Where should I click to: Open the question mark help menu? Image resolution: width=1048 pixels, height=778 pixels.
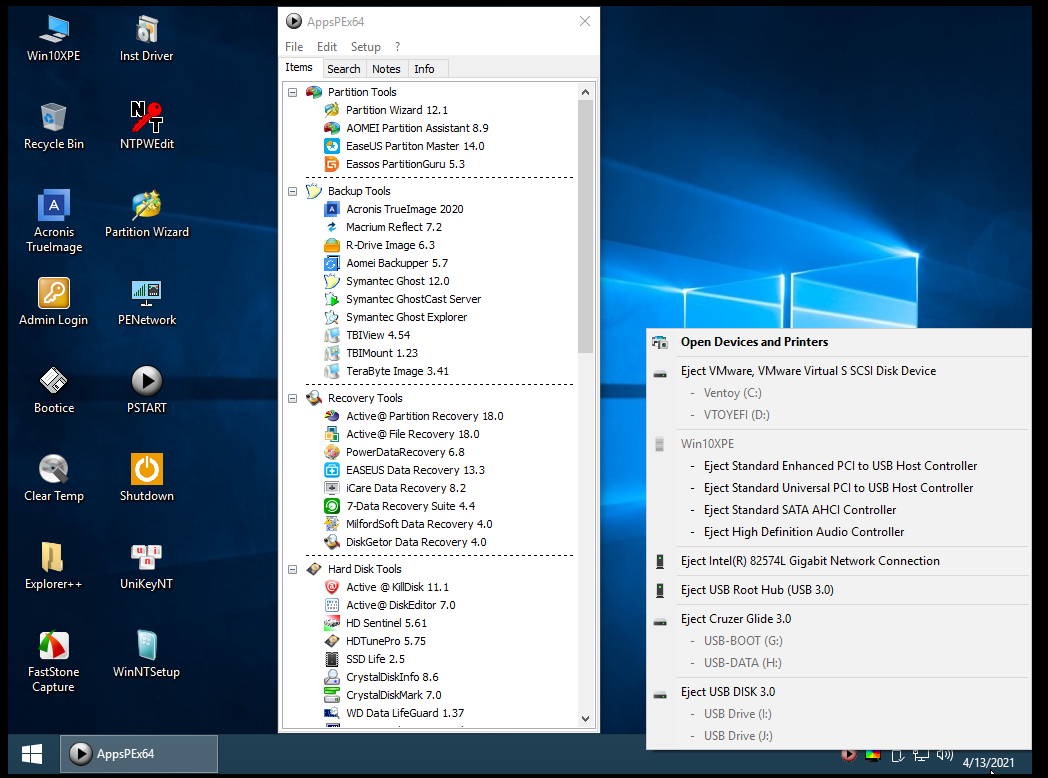click(x=398, y=47)
